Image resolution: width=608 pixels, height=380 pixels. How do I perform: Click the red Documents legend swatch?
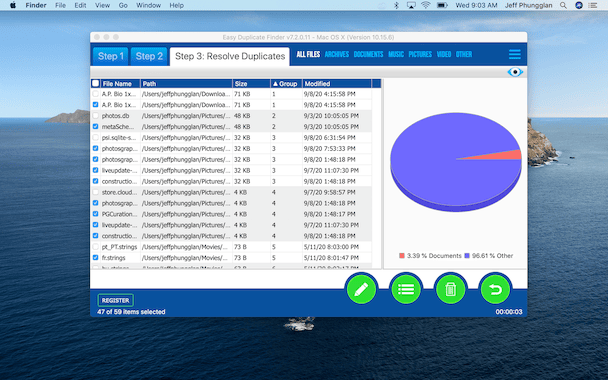click(x=402, y=256)
